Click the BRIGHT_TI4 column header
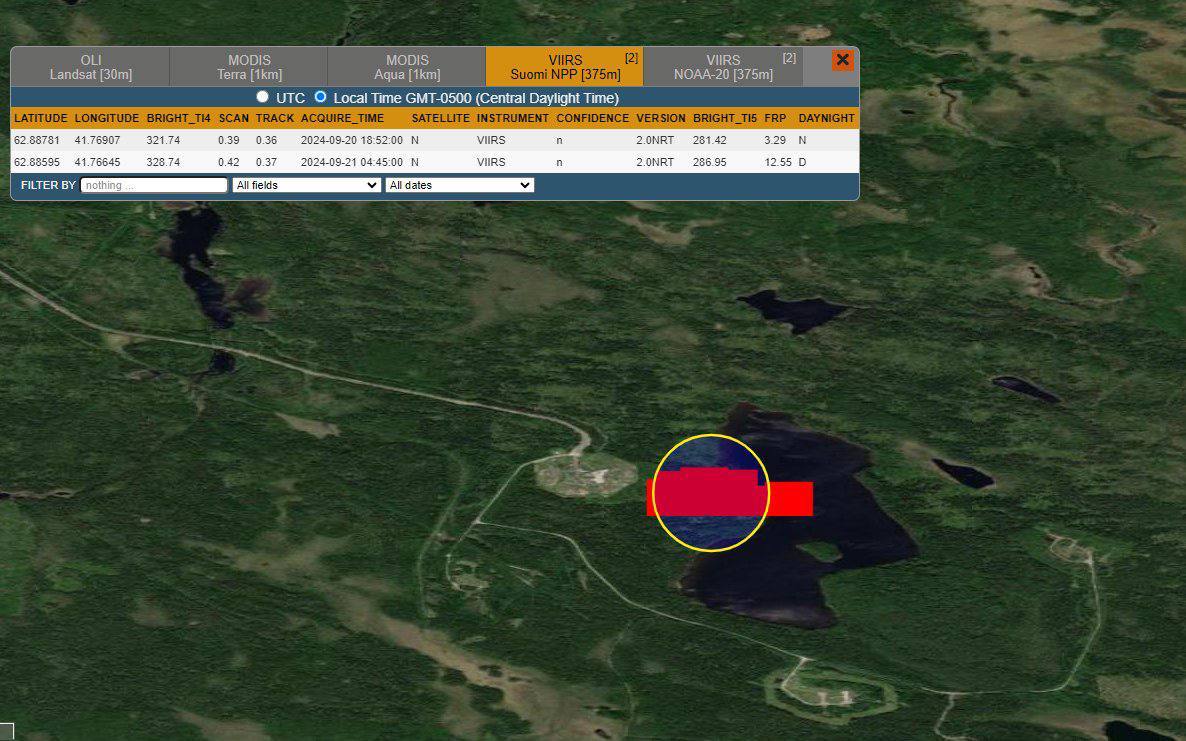 point(179,118)
